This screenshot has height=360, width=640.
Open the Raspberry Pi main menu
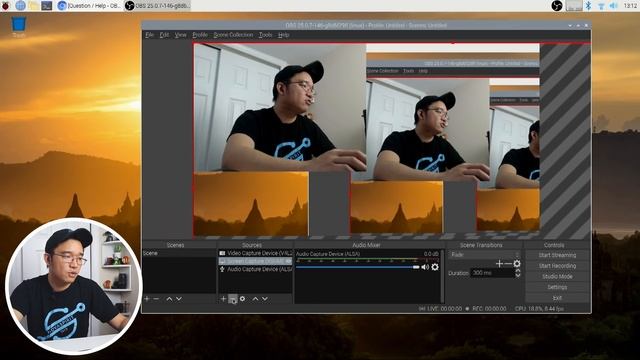(6, 6)
